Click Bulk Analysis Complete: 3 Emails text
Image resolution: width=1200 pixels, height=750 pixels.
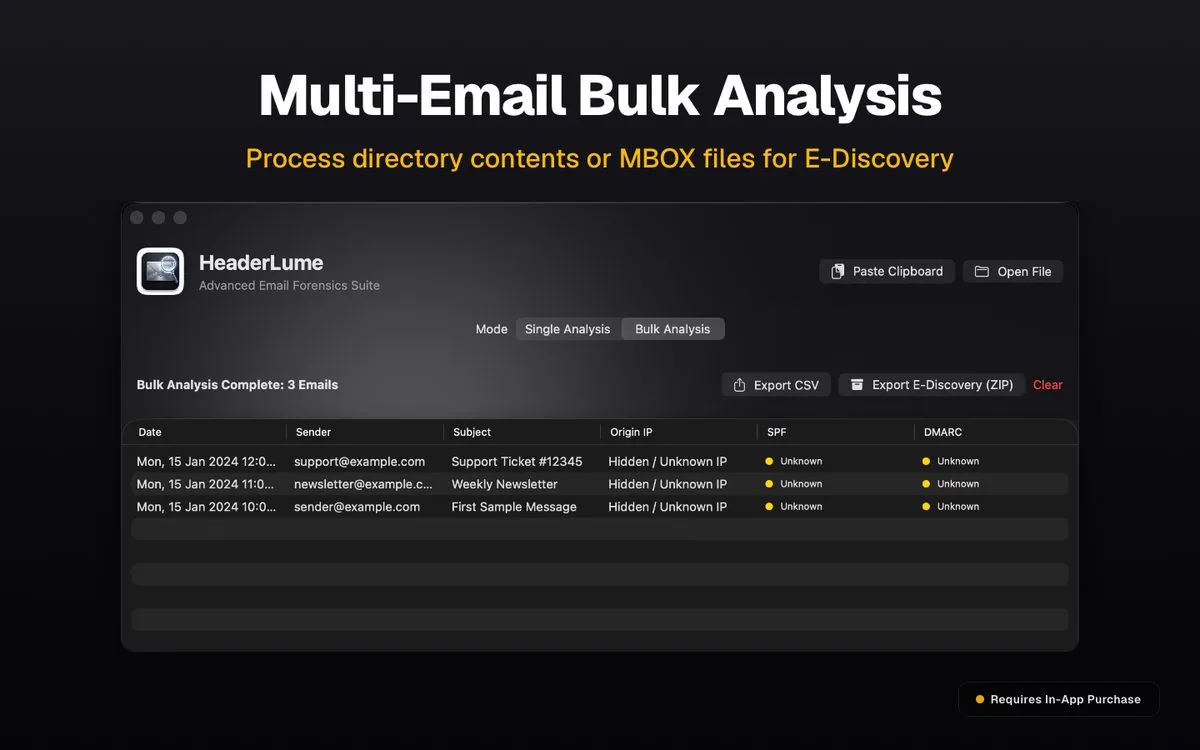(237, 385)
